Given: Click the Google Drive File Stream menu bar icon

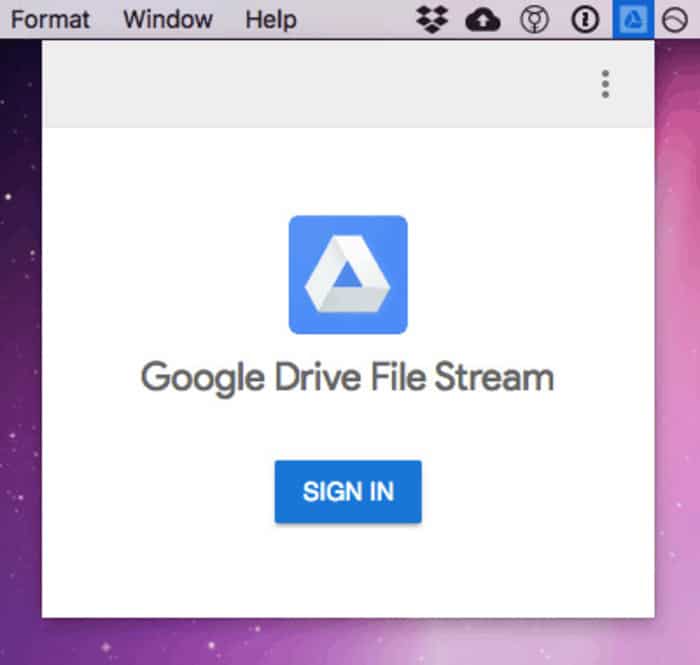Looking at the screenshot, I should (x=633, y=19).
